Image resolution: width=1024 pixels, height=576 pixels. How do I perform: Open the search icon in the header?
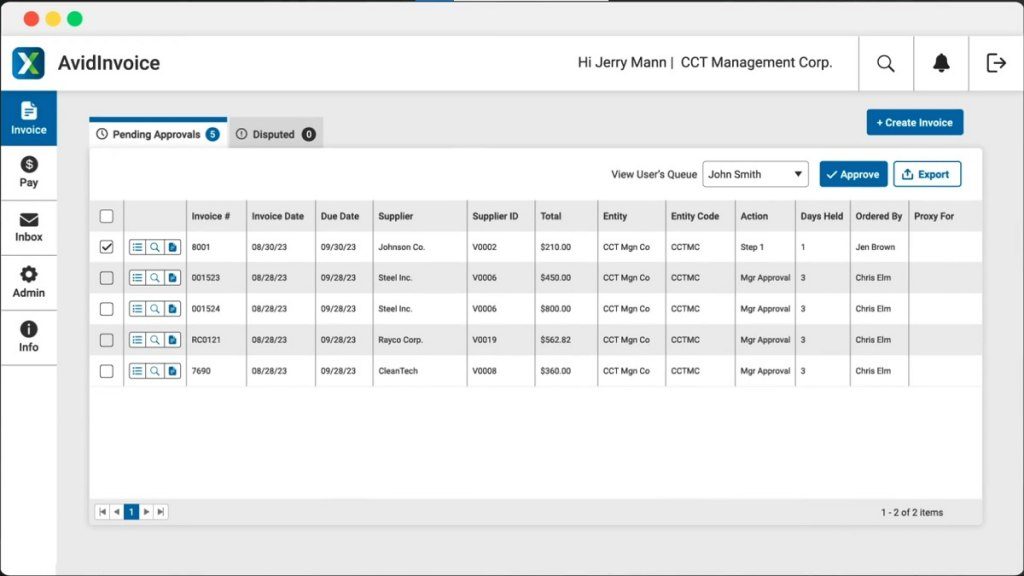[885, 62]
